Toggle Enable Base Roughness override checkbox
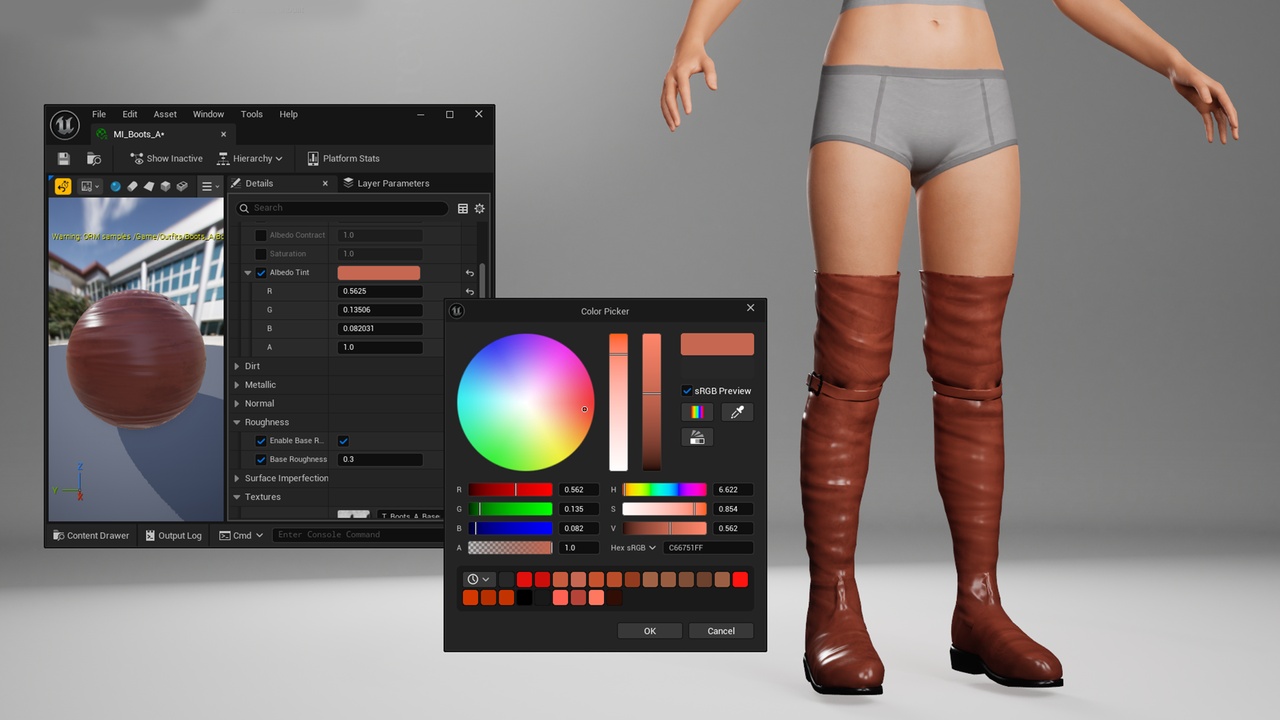This screenshot has height=720, width=1280. click(x=261, y=441)
